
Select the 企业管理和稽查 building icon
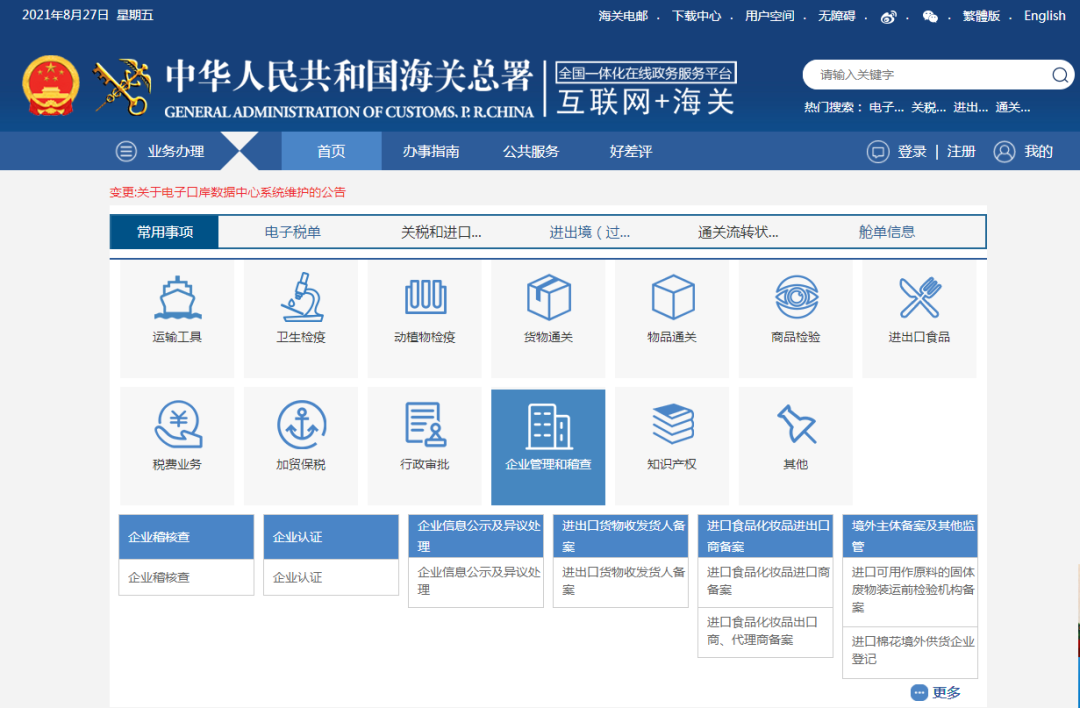click(x=548, y=426)
